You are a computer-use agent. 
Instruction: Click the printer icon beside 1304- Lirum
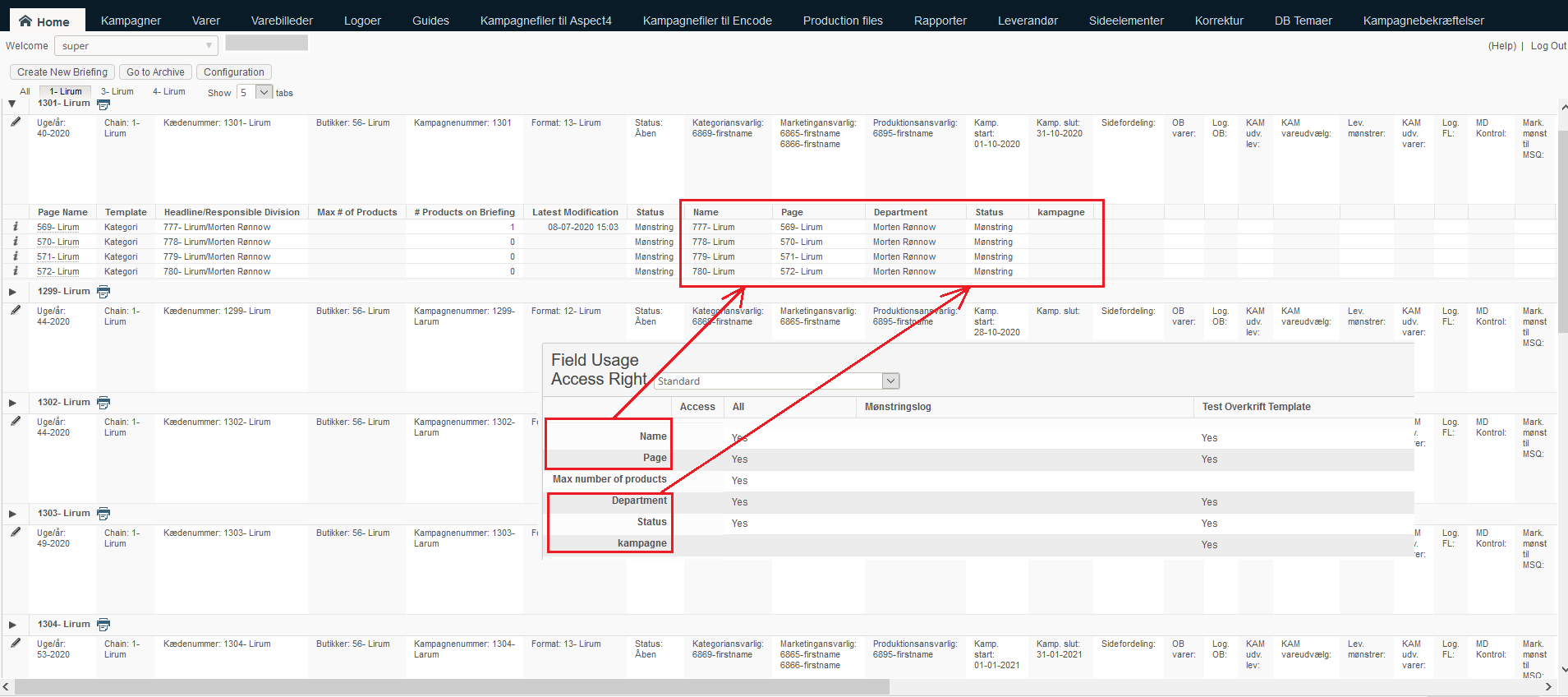103,625
